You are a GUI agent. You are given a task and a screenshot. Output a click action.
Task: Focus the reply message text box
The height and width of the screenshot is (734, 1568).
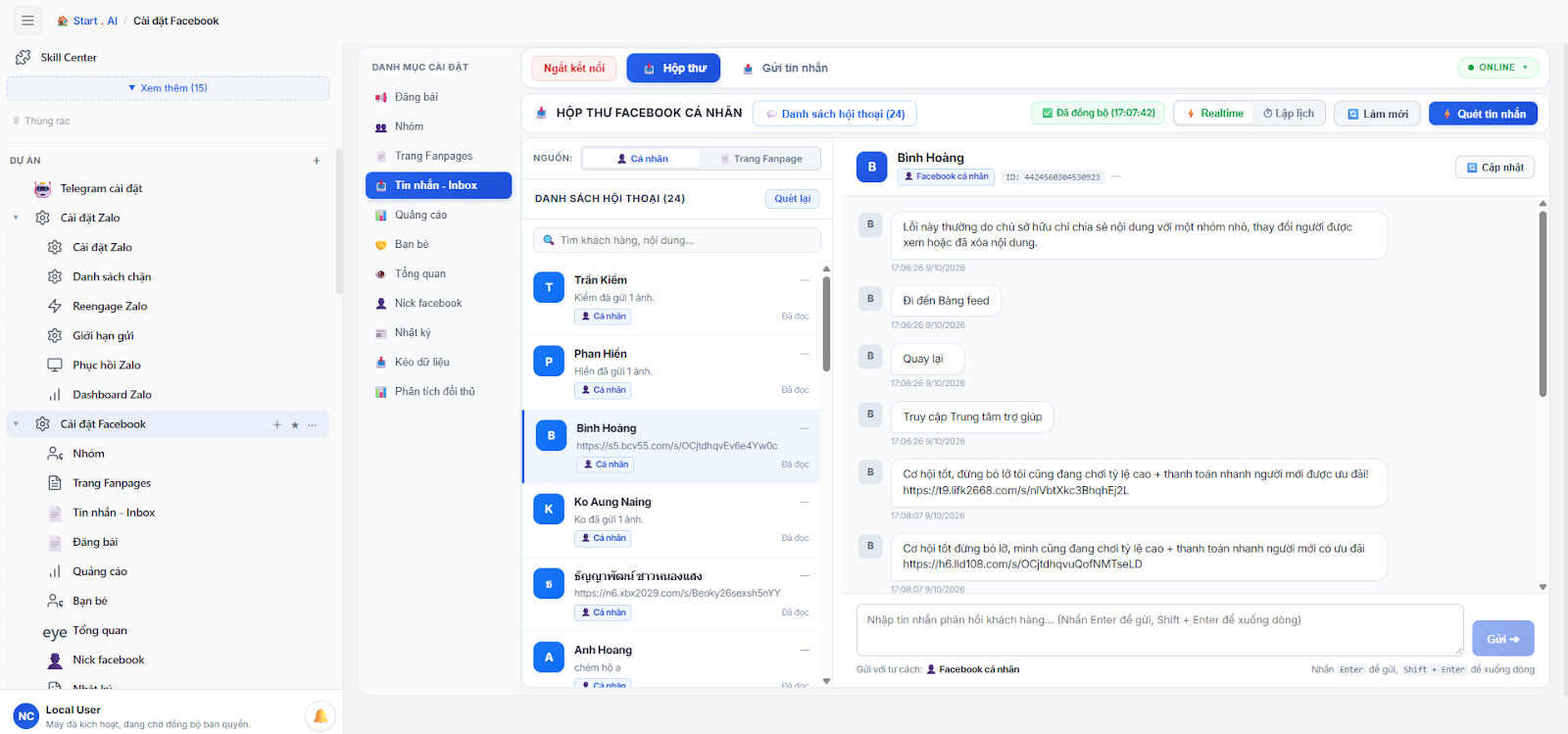[1160, 629]
